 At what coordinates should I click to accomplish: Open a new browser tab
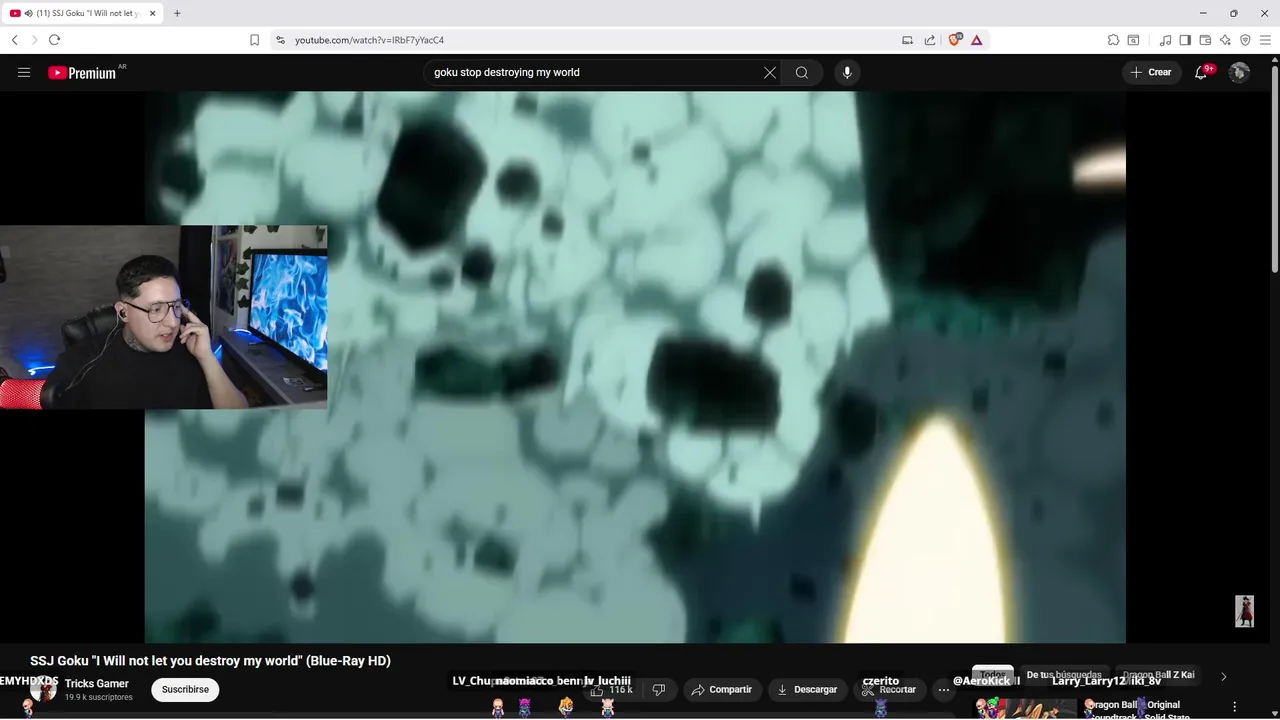pos(177,13)
